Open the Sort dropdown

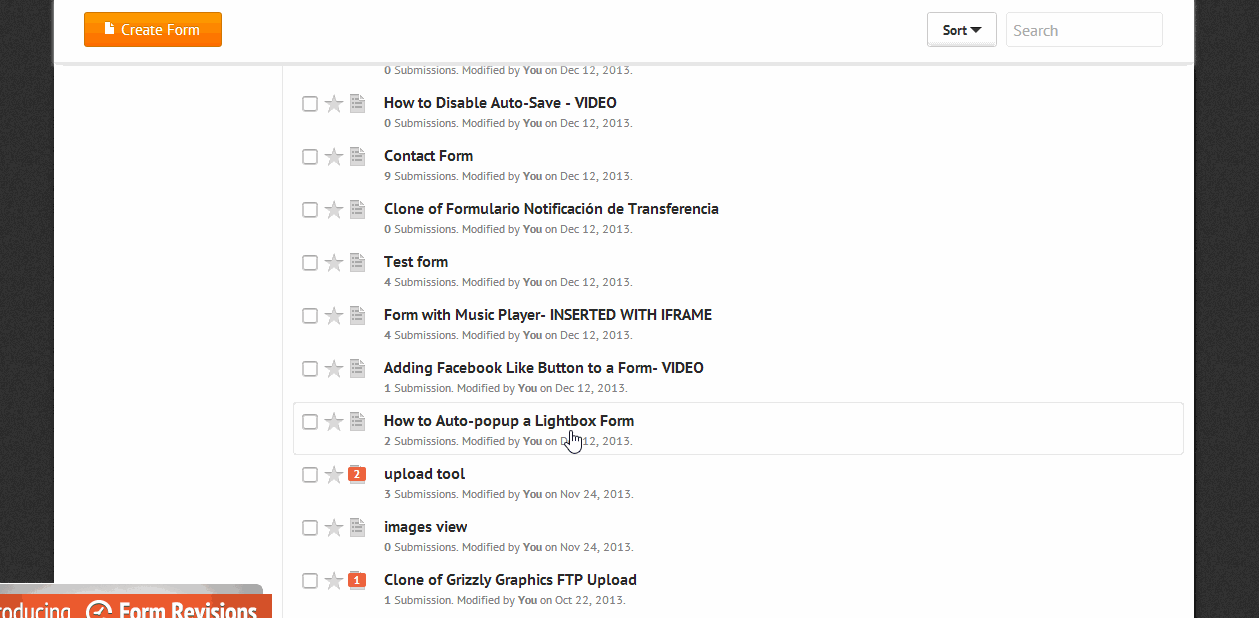[961, 30]
